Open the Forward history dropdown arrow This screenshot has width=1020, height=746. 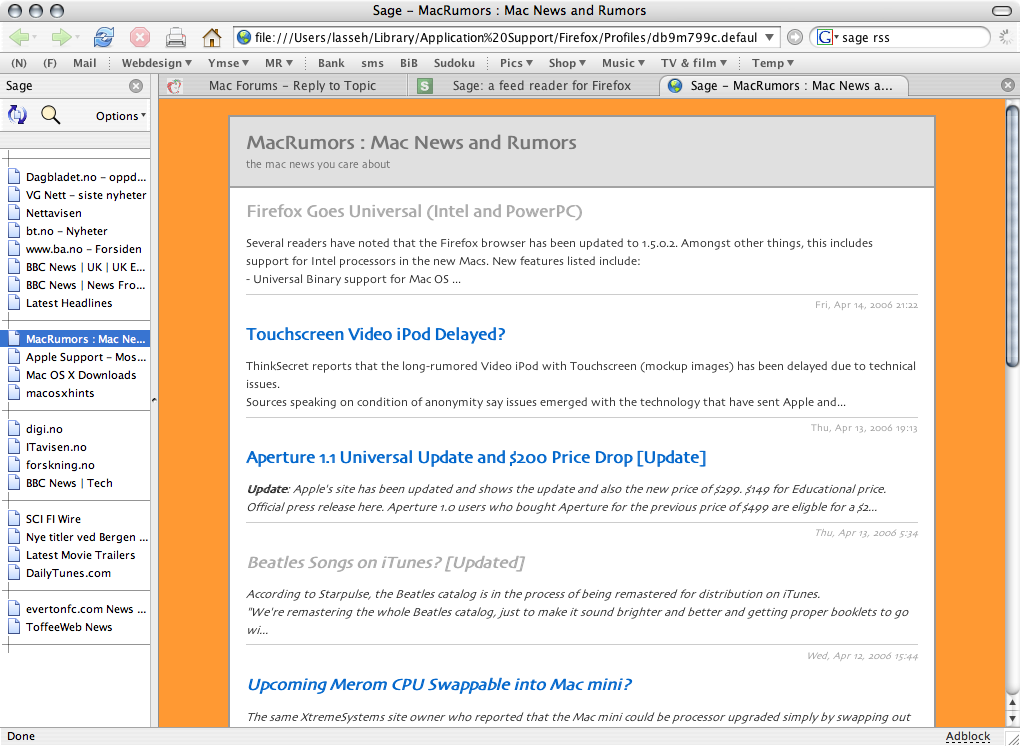click(77, 38)
